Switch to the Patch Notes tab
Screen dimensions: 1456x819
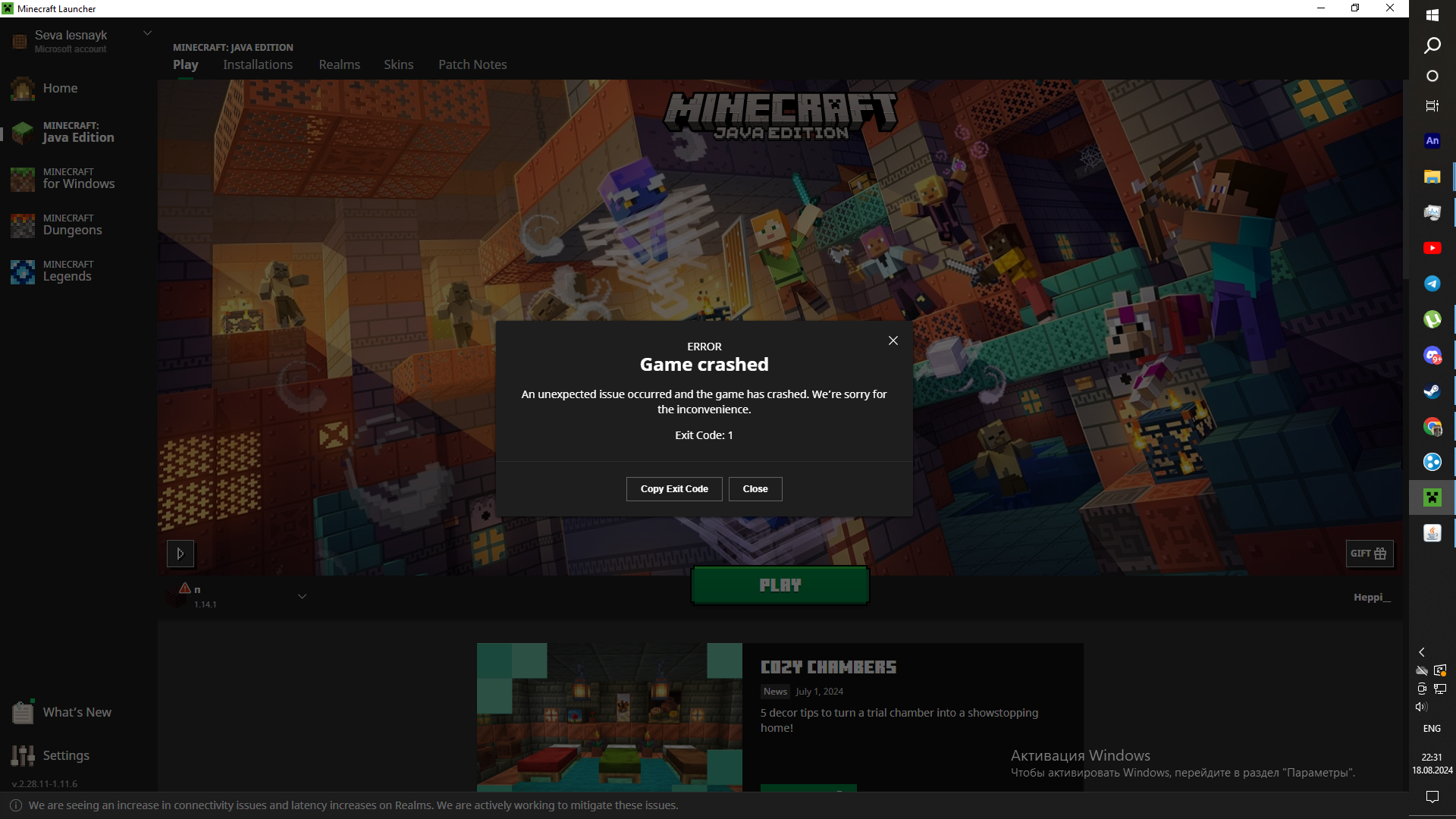472,64
